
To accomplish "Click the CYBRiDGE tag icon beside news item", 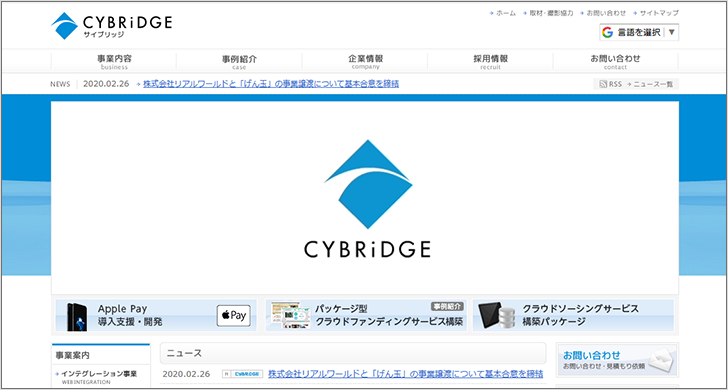I will pos(242,374).
